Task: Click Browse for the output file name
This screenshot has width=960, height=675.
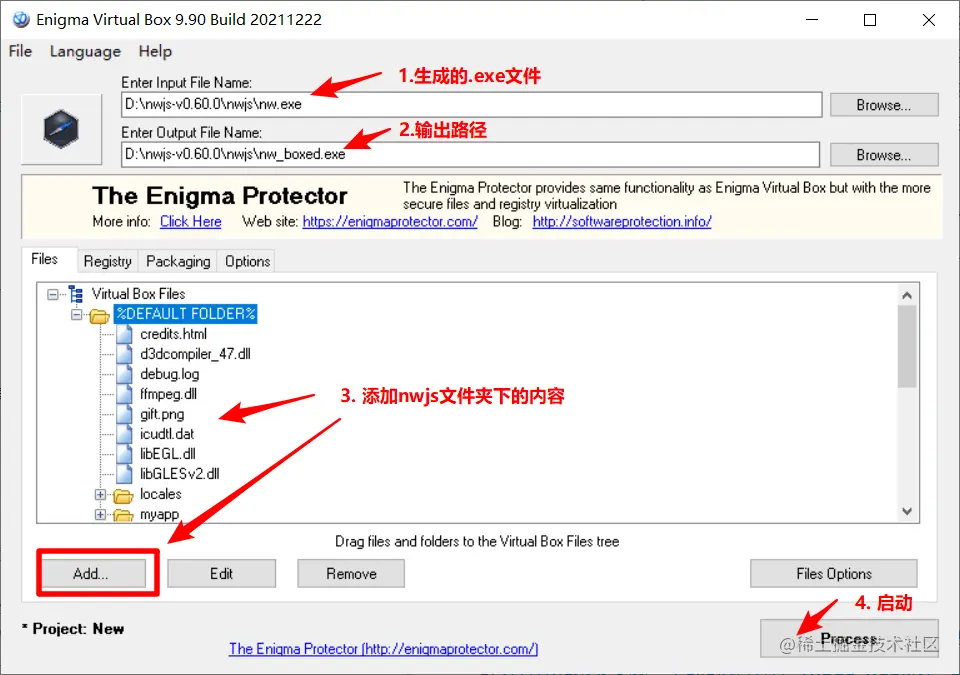Action: point(884,155)
